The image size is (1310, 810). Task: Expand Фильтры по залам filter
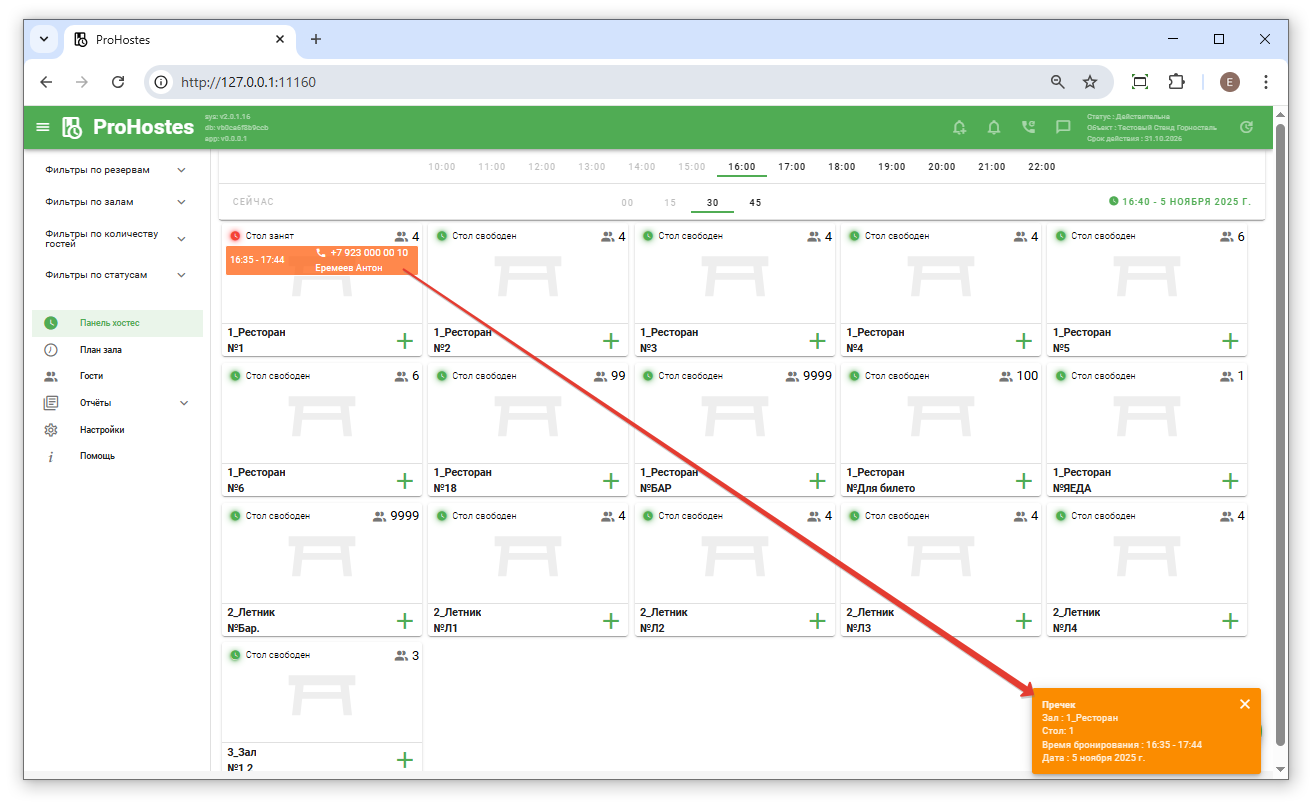point(181,202)
